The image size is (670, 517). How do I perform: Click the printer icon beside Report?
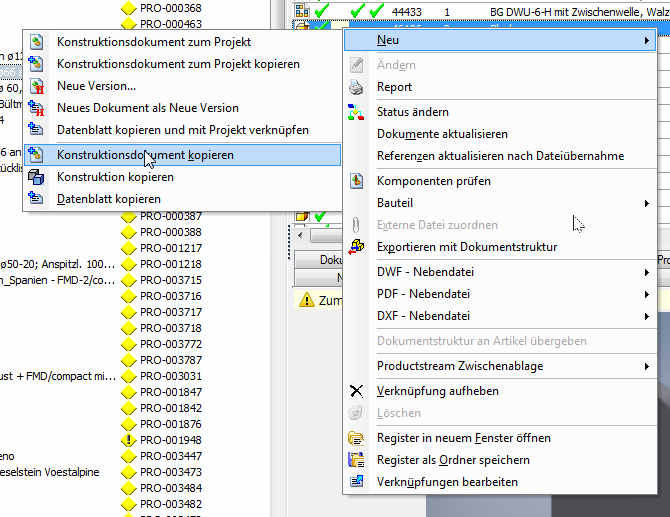(x=357, y=87)
